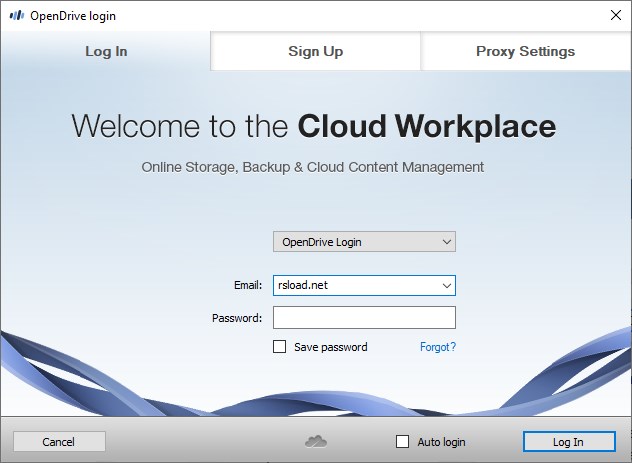Open the Forgot? password link
The height and width of the screenshot is (463, 632).
click(438, 347)
